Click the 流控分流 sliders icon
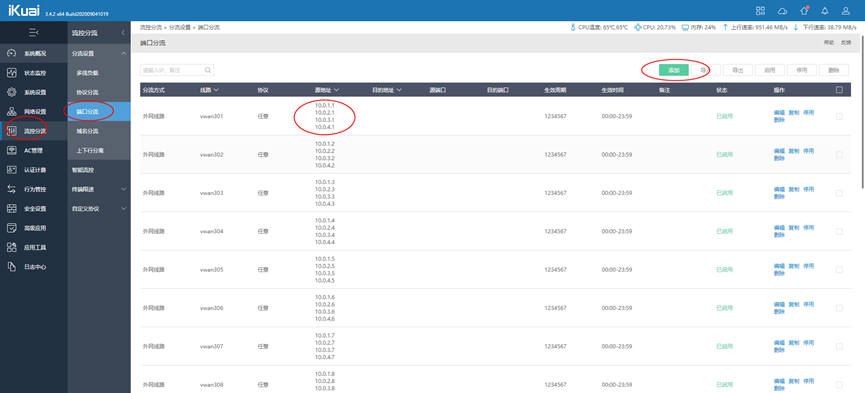Image resolution: width=865 pixels, height=393 pixels. (12, 131)
